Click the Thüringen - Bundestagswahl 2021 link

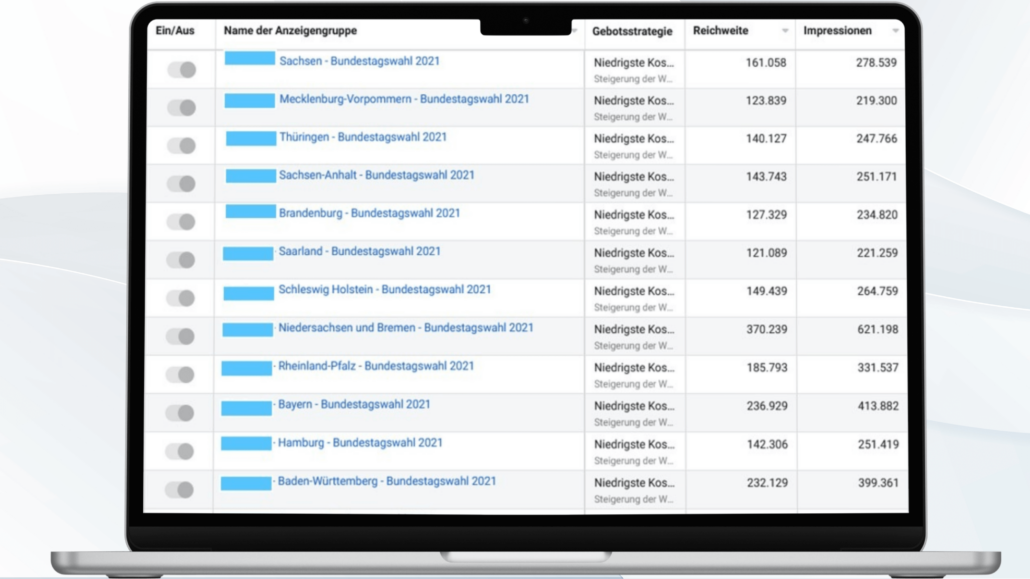[x=363, y=137]
